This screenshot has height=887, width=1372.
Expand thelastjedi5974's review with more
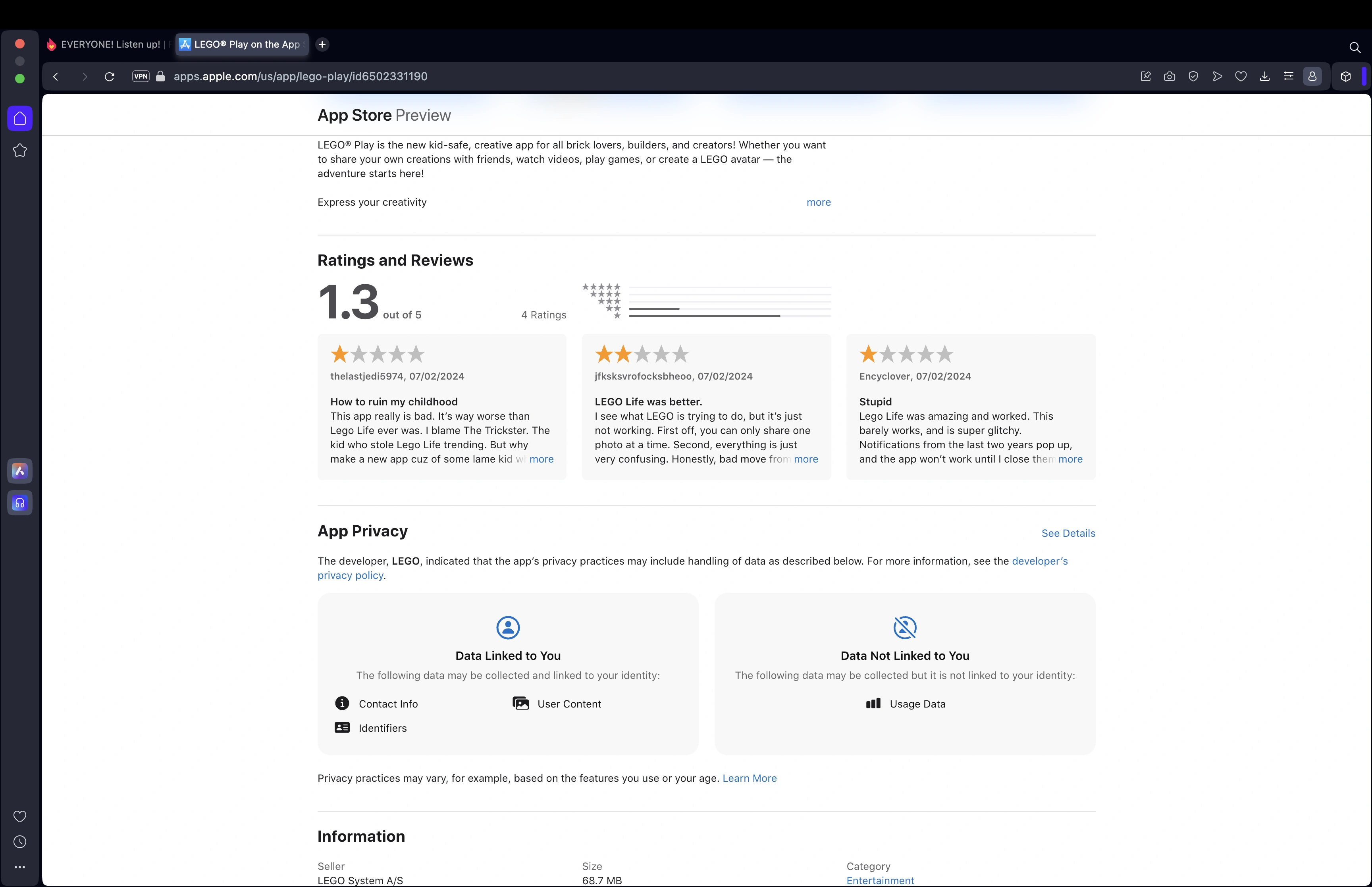pyautogui.click(x=541, y=459)
